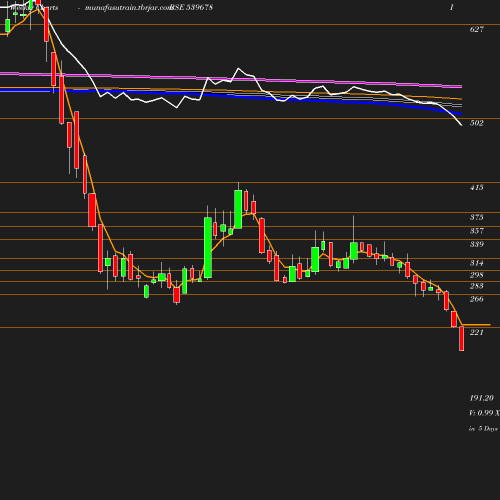Click the munafasutra website watermark text
The image size is (500, 500).
[x=128, y=7]
